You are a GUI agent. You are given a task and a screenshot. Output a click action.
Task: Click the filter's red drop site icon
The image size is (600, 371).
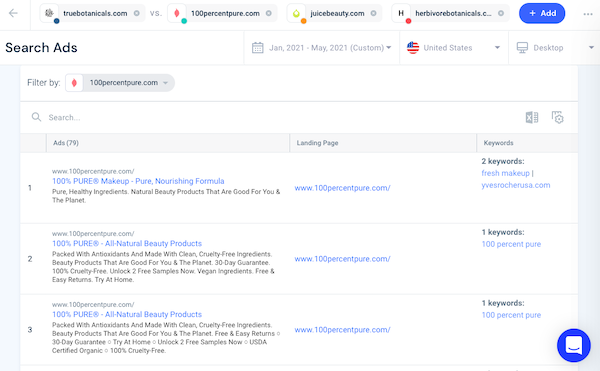pyautogui.click(x=74, y=83)
